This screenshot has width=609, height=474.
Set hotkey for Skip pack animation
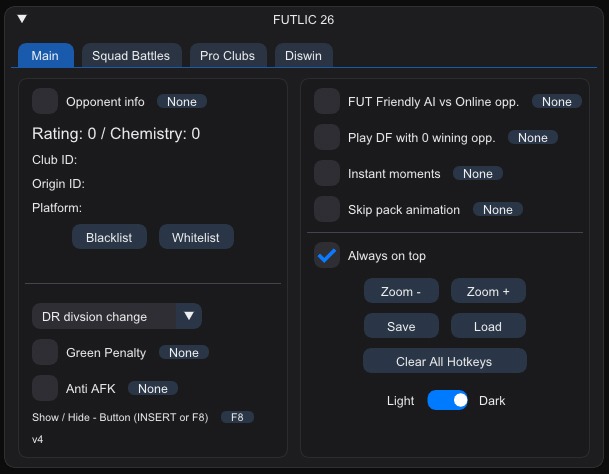pyautogui.click(x=497, y=210)
